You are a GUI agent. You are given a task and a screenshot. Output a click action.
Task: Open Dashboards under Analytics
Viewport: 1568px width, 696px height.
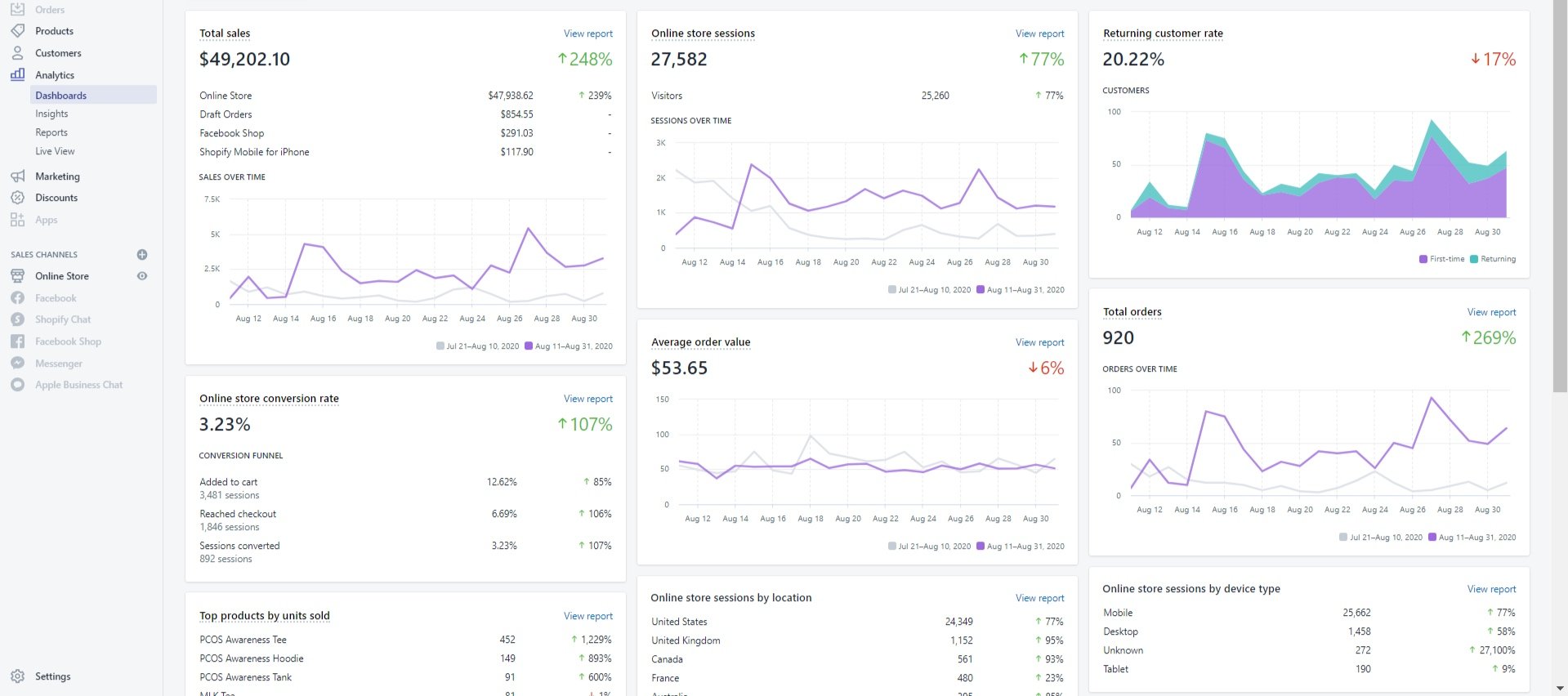(93, 95)
